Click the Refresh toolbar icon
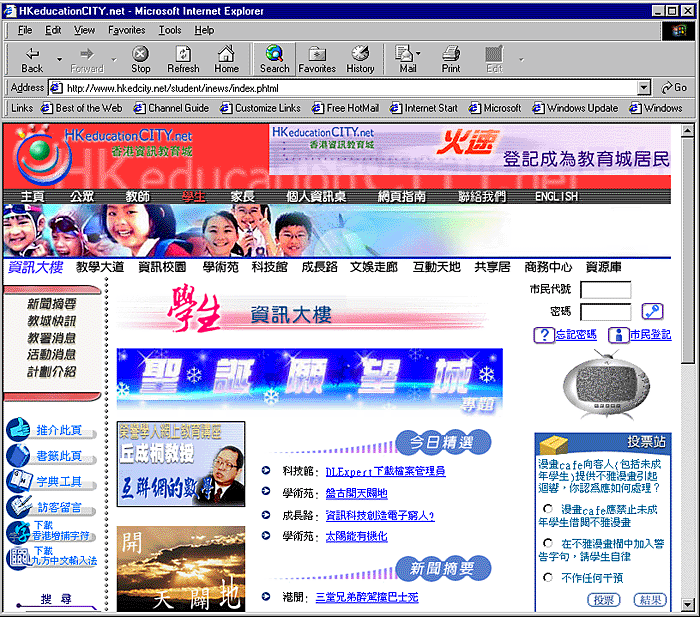This screenshot has width=700, height=617. click(183, 59)
